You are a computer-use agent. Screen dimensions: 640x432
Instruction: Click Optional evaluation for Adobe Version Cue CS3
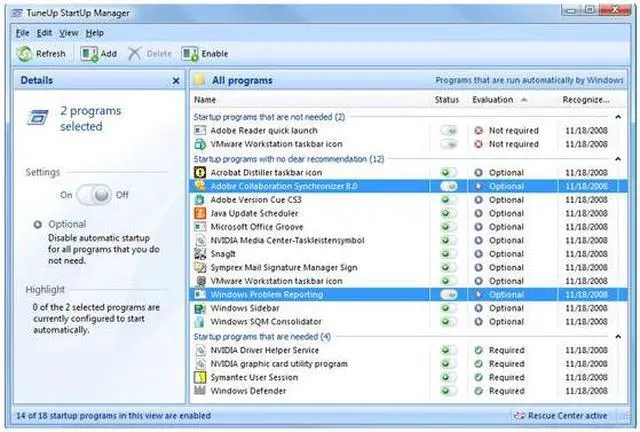[x=506, y=200]
